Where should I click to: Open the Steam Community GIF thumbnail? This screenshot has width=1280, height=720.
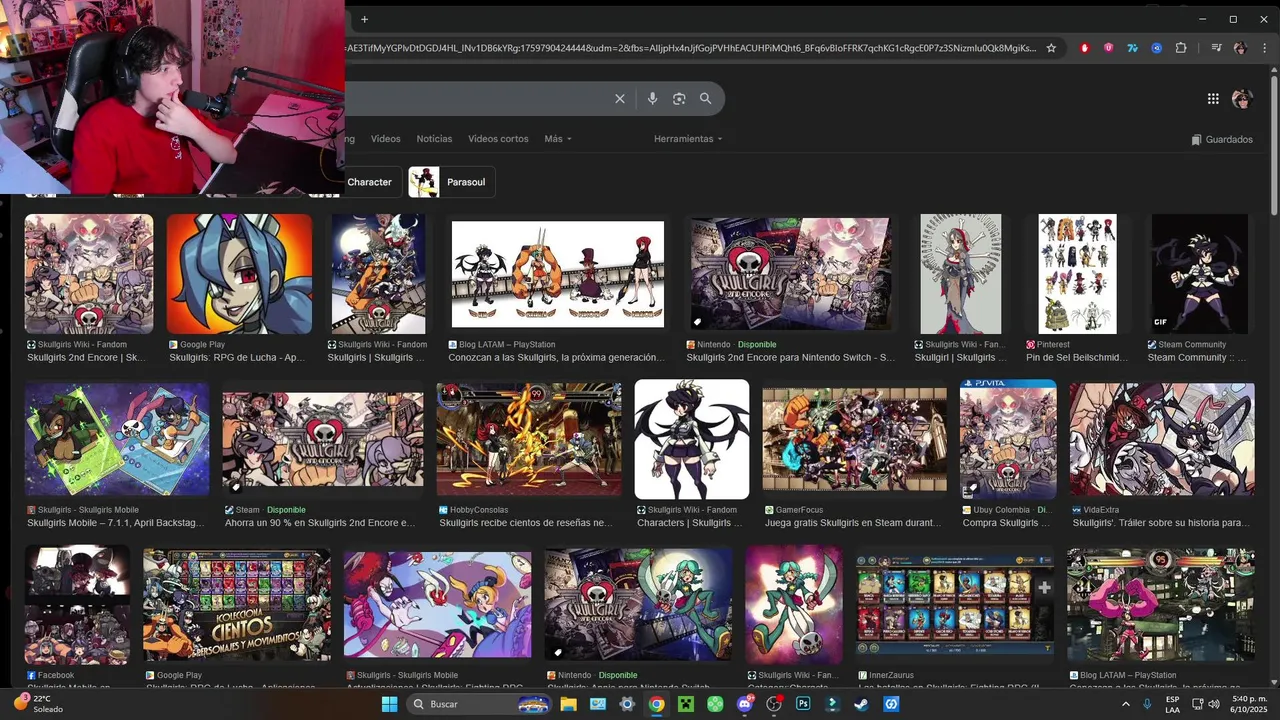(1200, 273)
